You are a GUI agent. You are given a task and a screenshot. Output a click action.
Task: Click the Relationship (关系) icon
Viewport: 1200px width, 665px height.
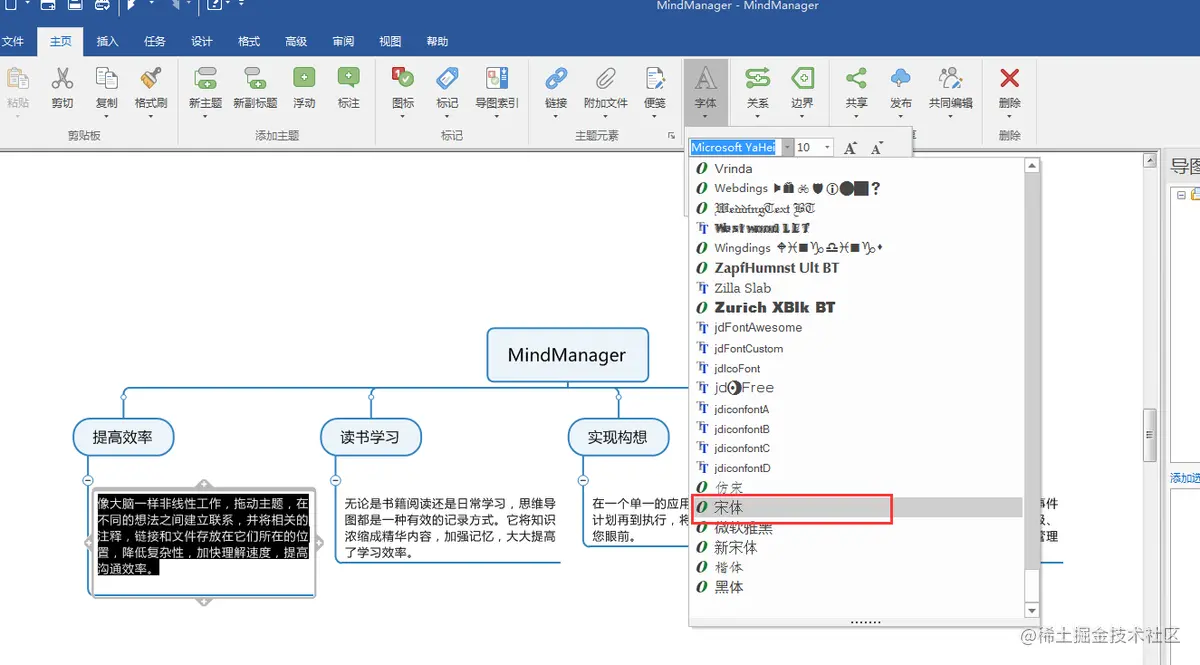[757, 79]
